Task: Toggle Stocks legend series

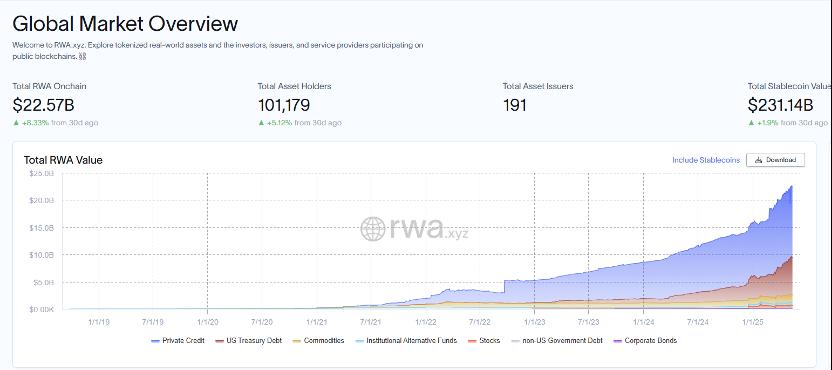Action: tap(483, 340)
